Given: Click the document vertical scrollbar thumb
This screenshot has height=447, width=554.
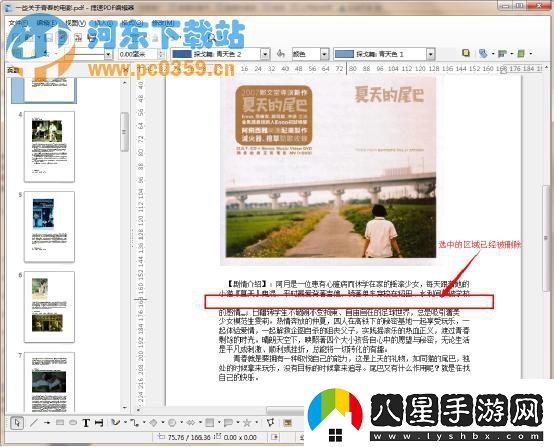Looking at the screenshot, I should click(546, 239).
